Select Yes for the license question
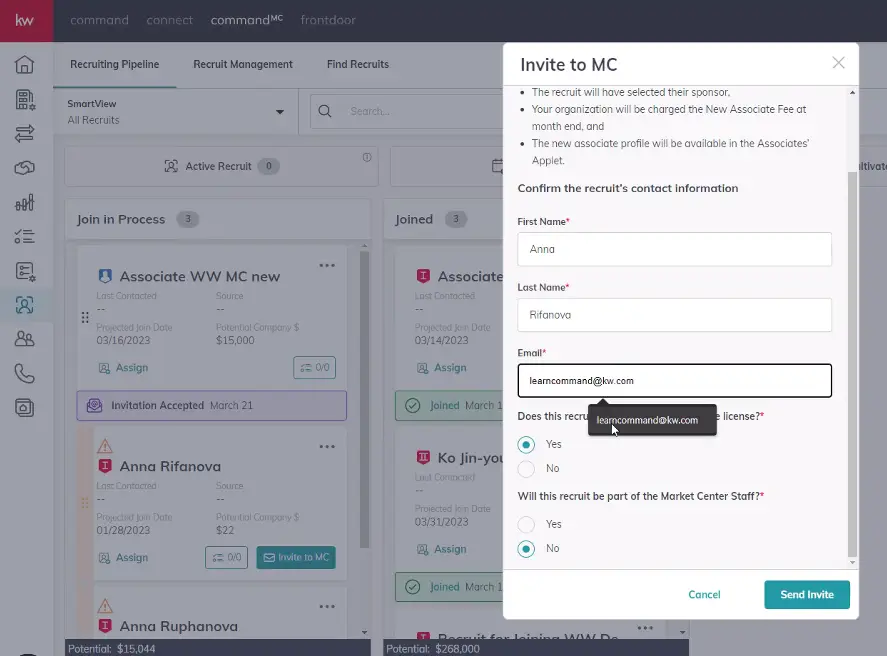 tap(526, 444)
